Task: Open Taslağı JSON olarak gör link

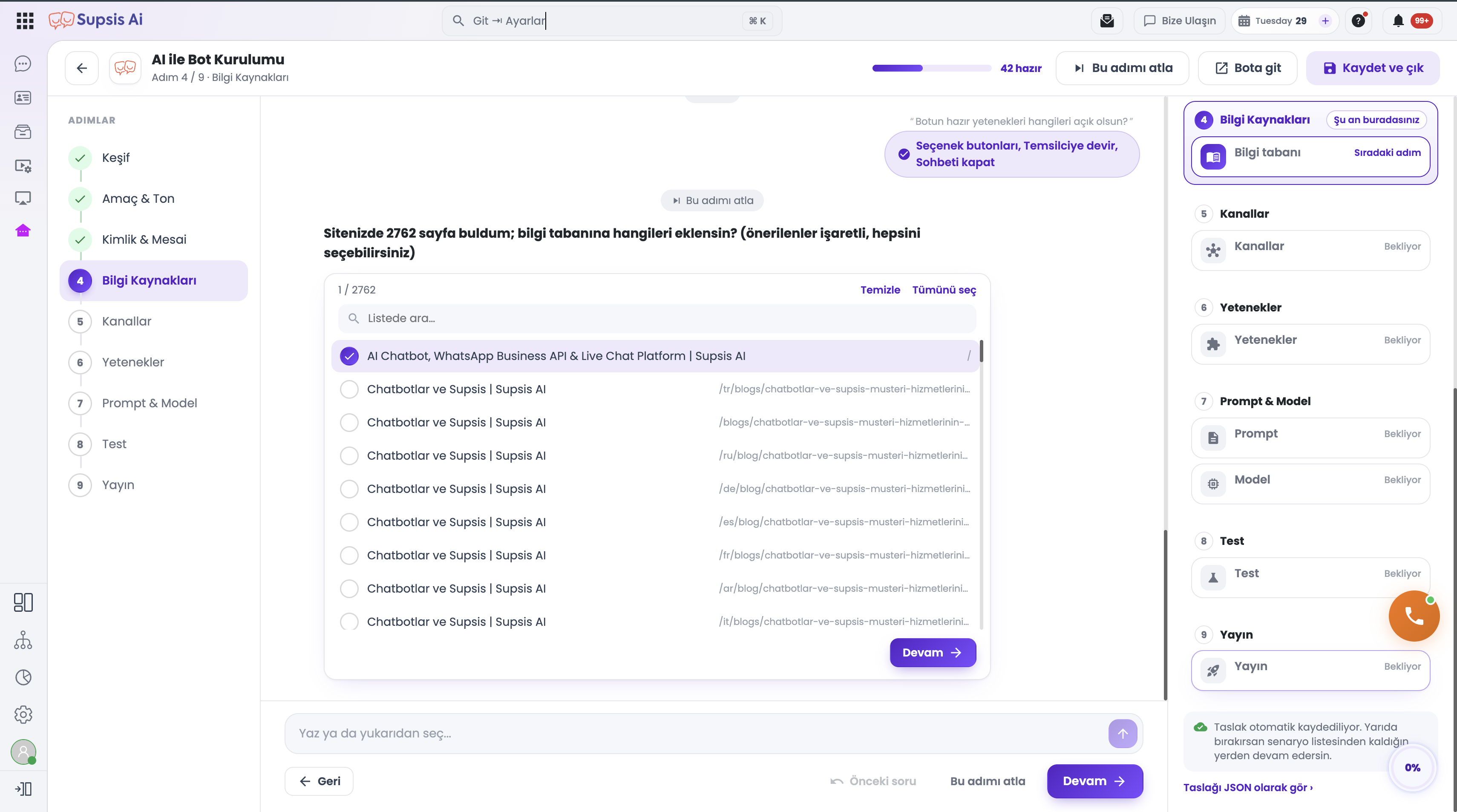Action: (1248, 787)
